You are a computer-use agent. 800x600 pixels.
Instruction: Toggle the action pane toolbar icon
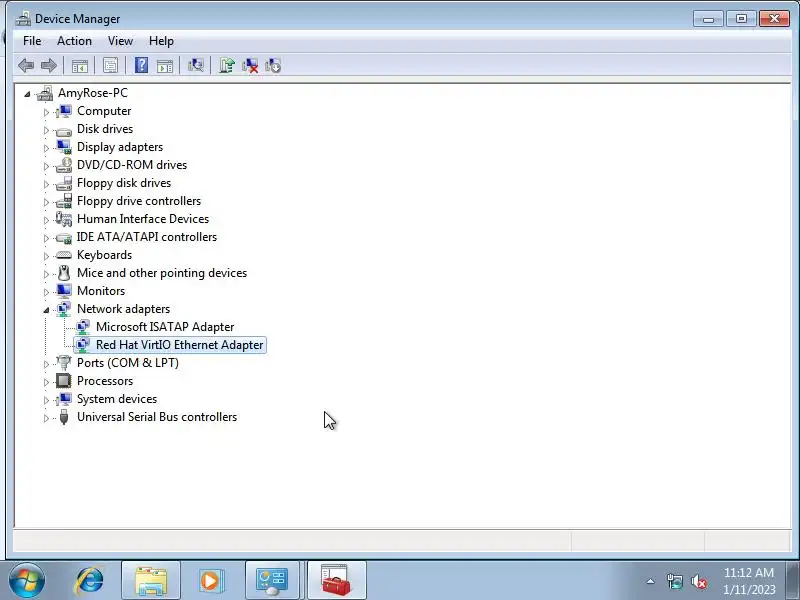coord(165,65)
